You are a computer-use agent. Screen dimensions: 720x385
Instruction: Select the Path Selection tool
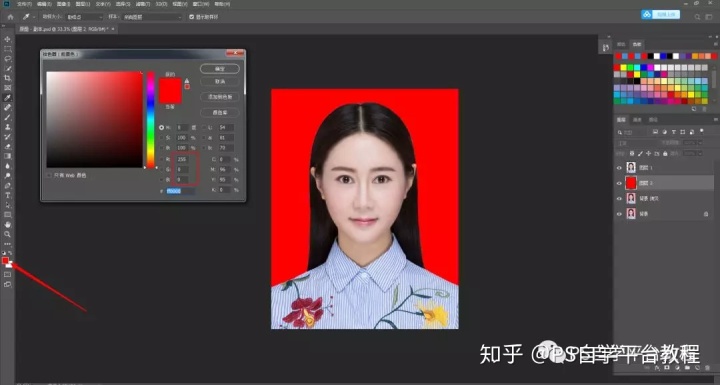point(7,205)
